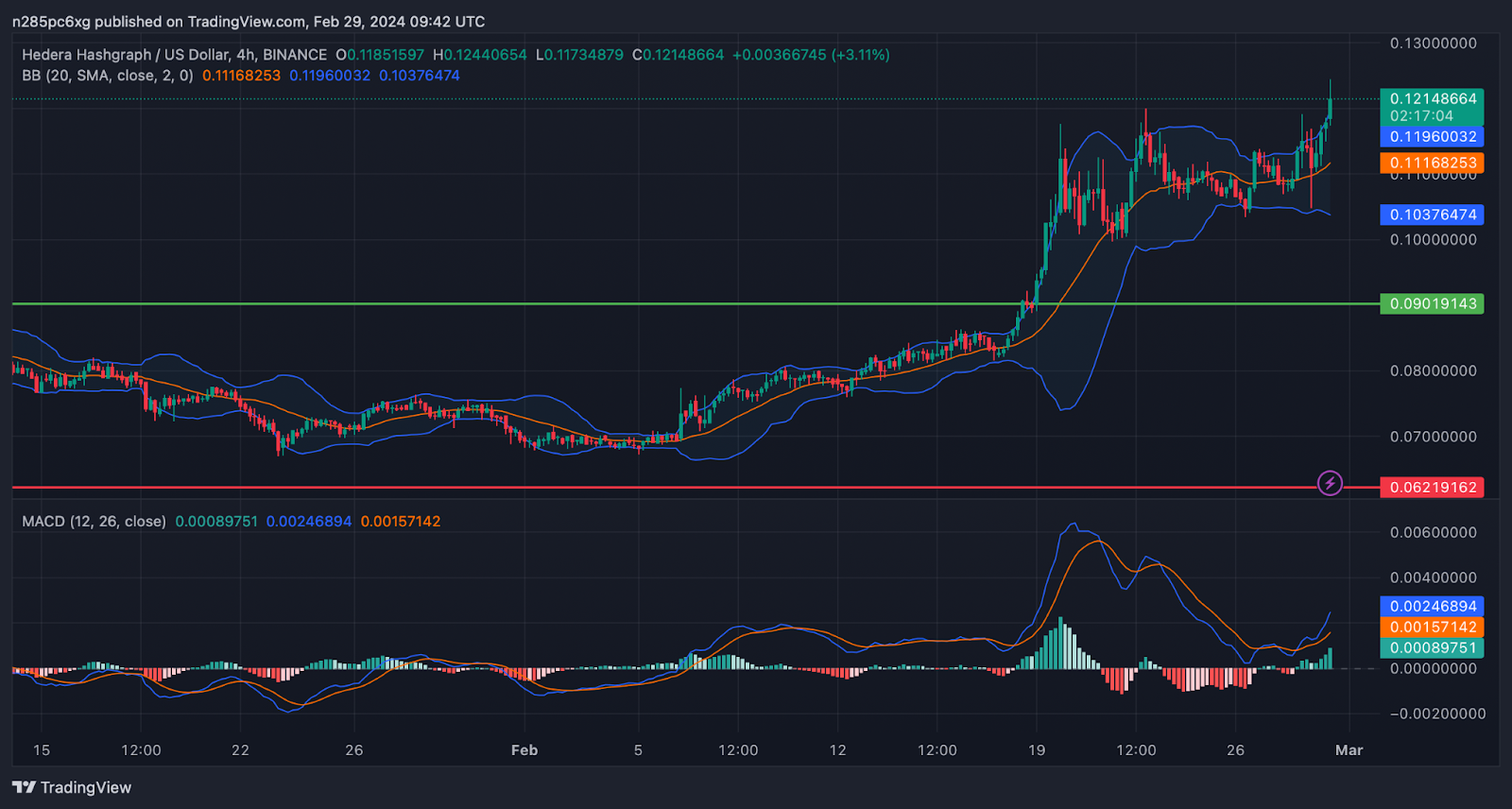The image size is (1512, 809).
Task: Click the upper Bollinger band label 0.11960032
Action: click(1433, 136)
